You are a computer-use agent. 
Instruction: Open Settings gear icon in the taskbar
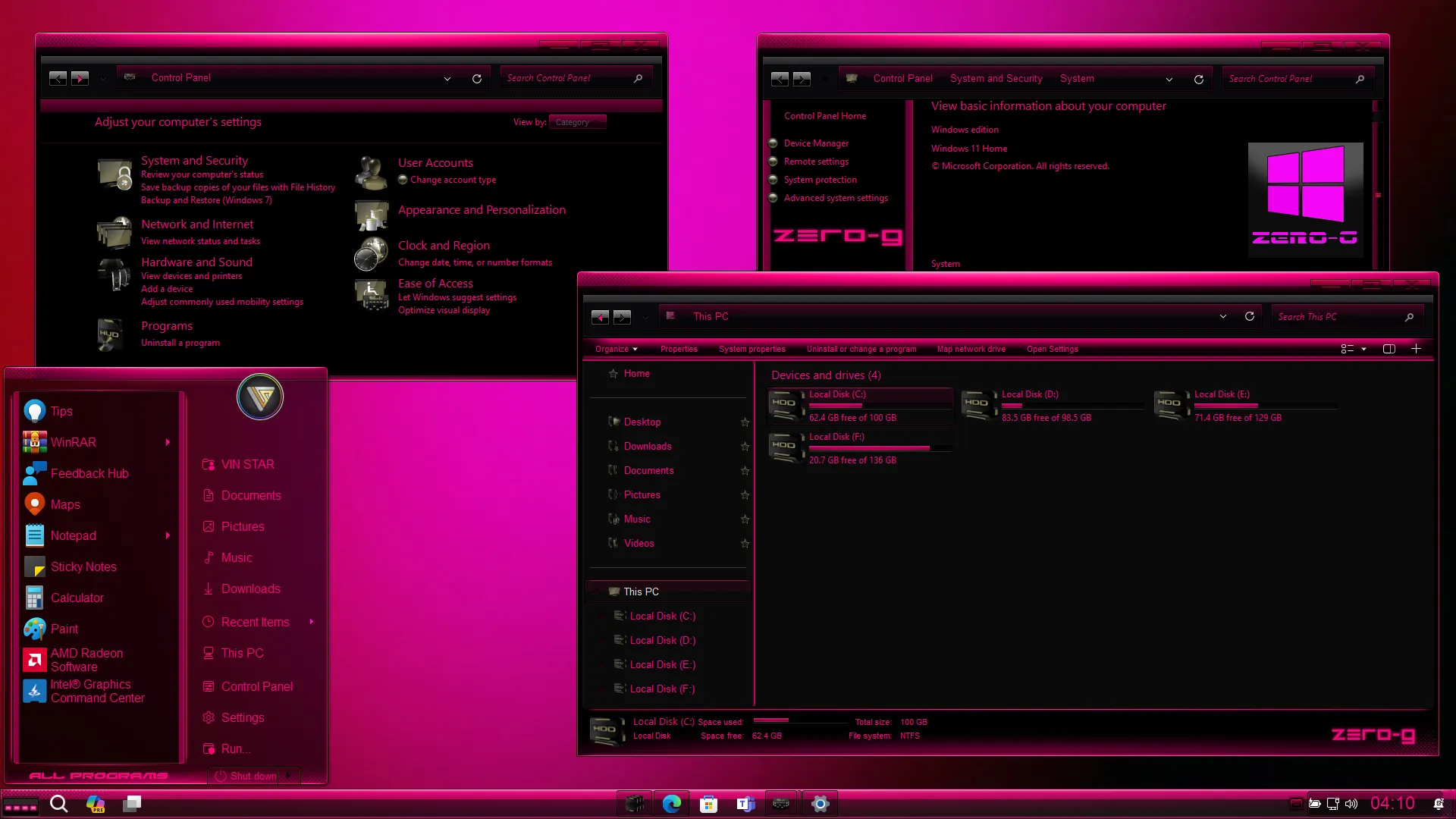click(x=820, y=803)
